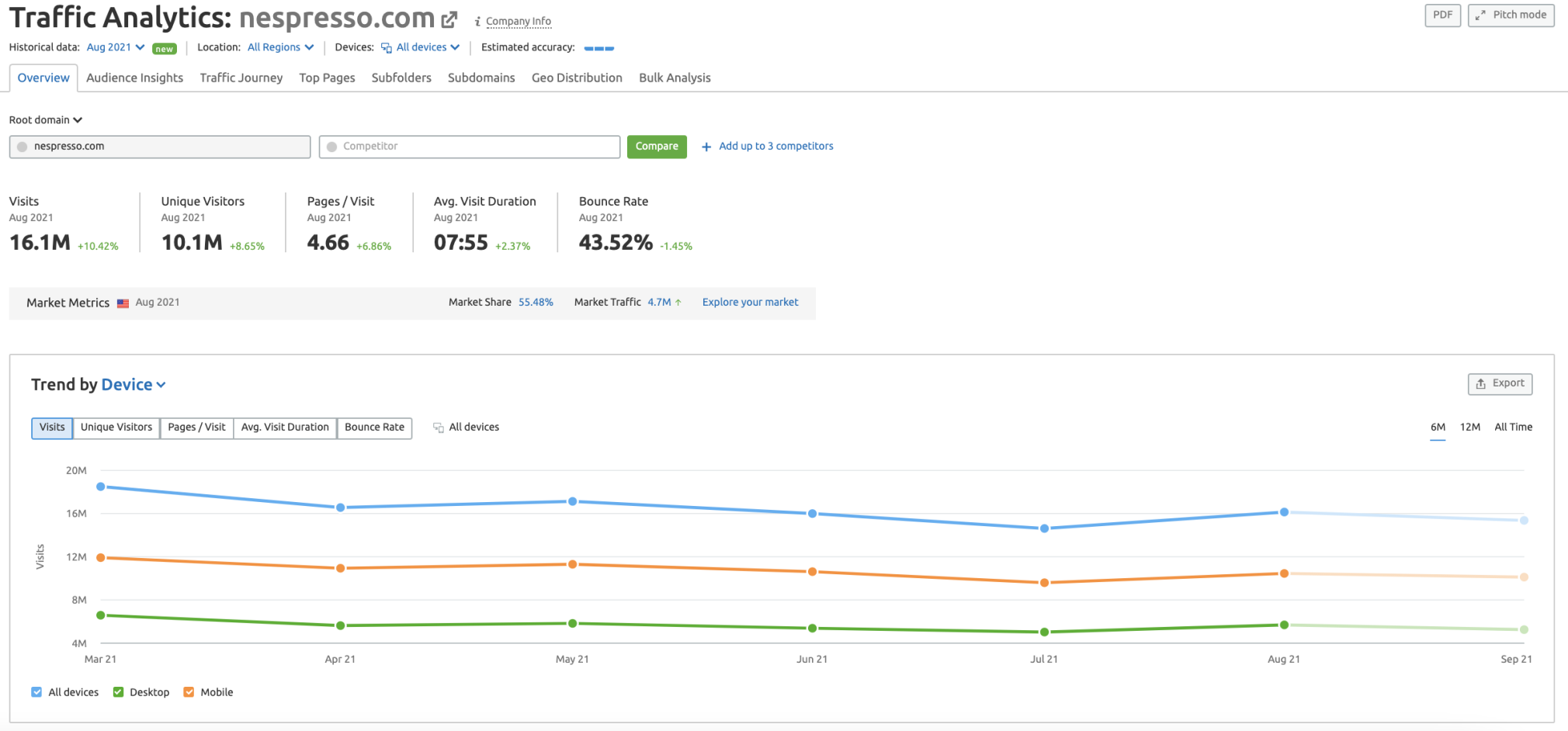1568x731 pixels.
Task: Open the All devices filter dropdown
Action: (428, 47)
